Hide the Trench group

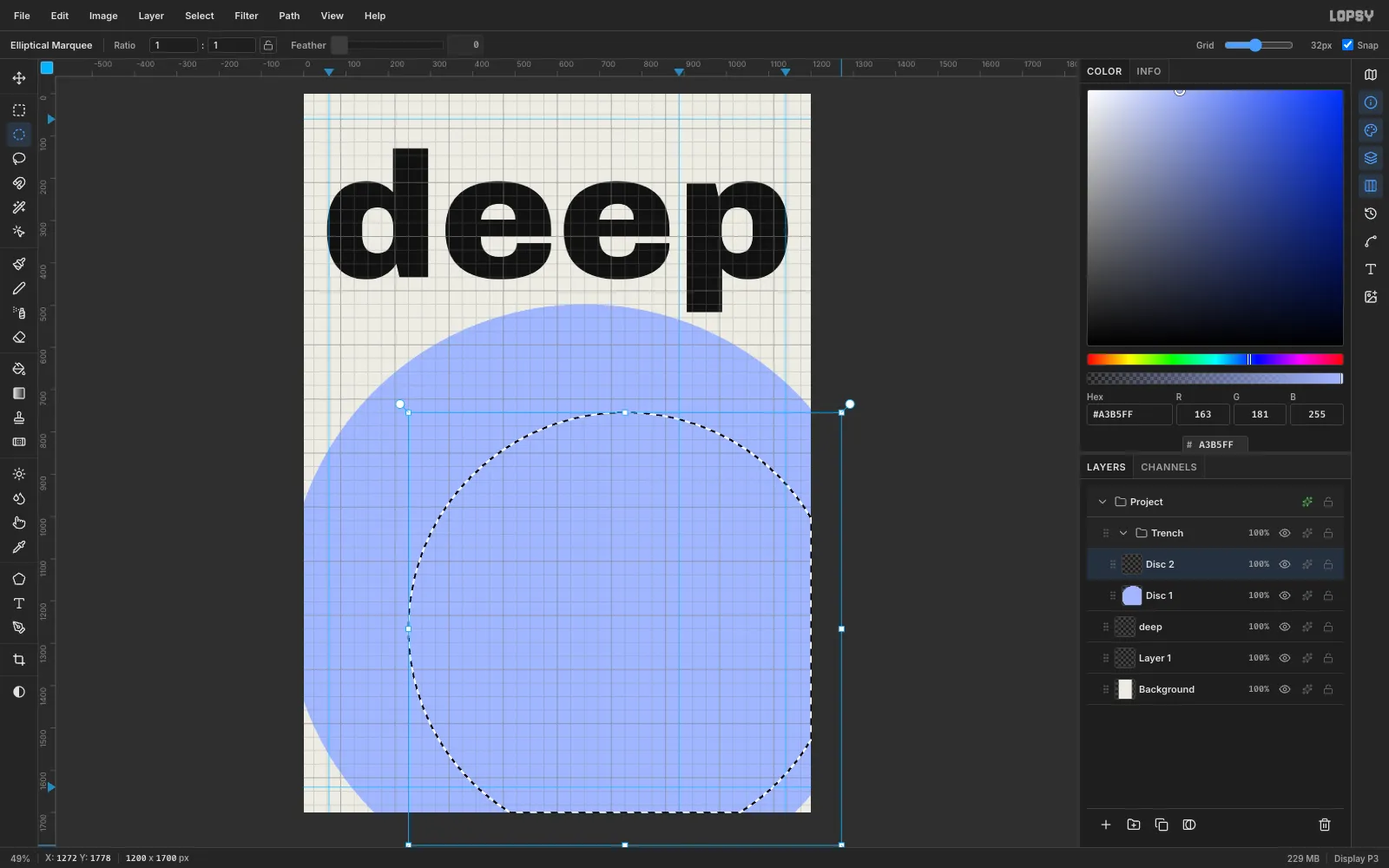(1285, 533)
